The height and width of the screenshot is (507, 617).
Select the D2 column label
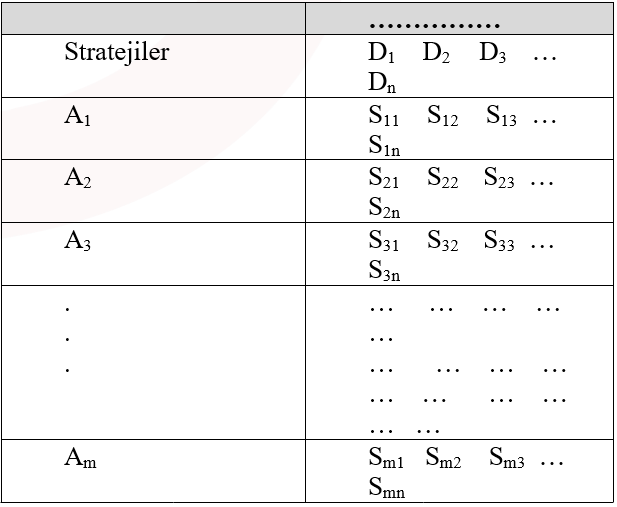coord(437,55)
